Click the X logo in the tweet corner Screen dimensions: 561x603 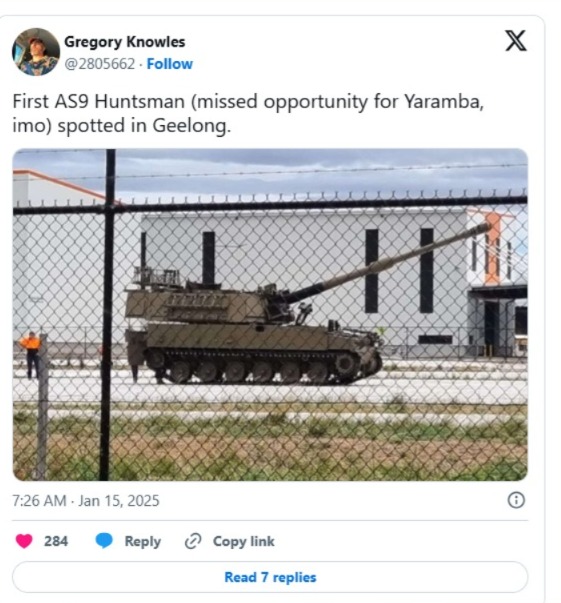(515, 41)
